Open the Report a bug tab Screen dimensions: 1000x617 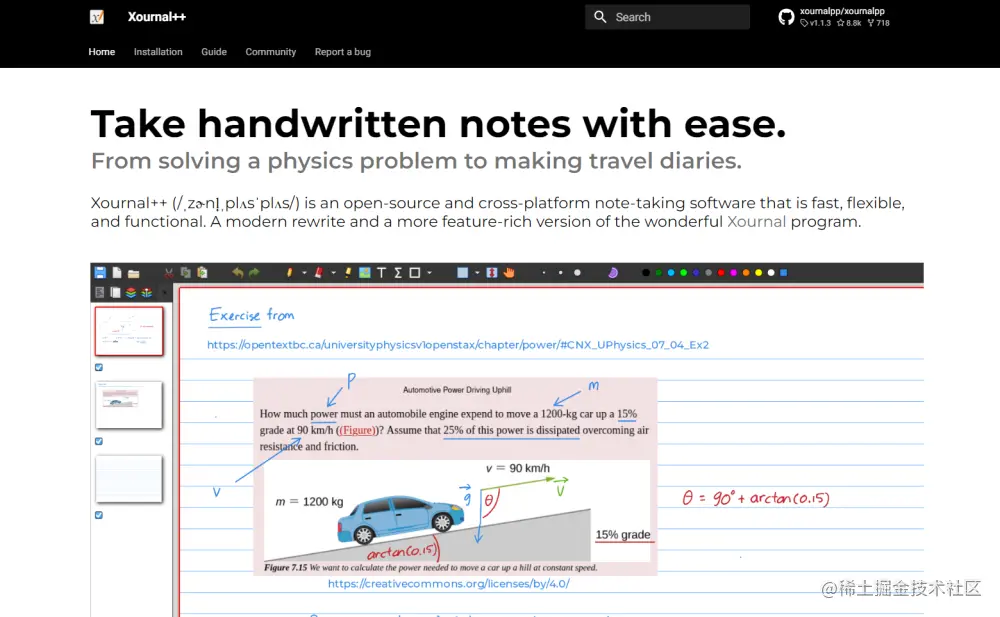tap(342, 52)
